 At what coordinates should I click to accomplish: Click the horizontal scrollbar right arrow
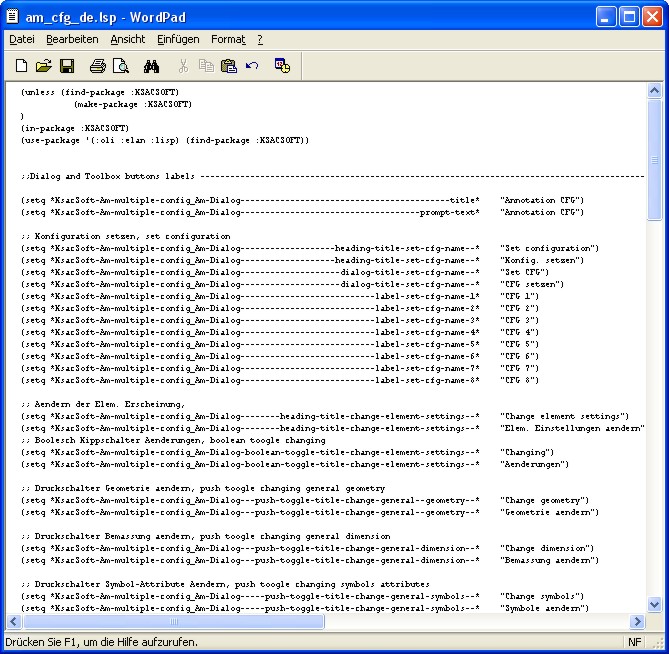point(638,621)
